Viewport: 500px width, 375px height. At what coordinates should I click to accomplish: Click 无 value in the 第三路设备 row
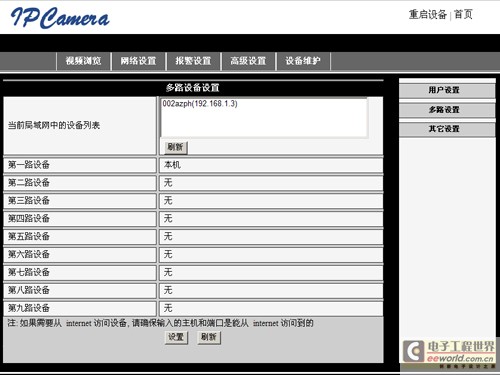168,201
